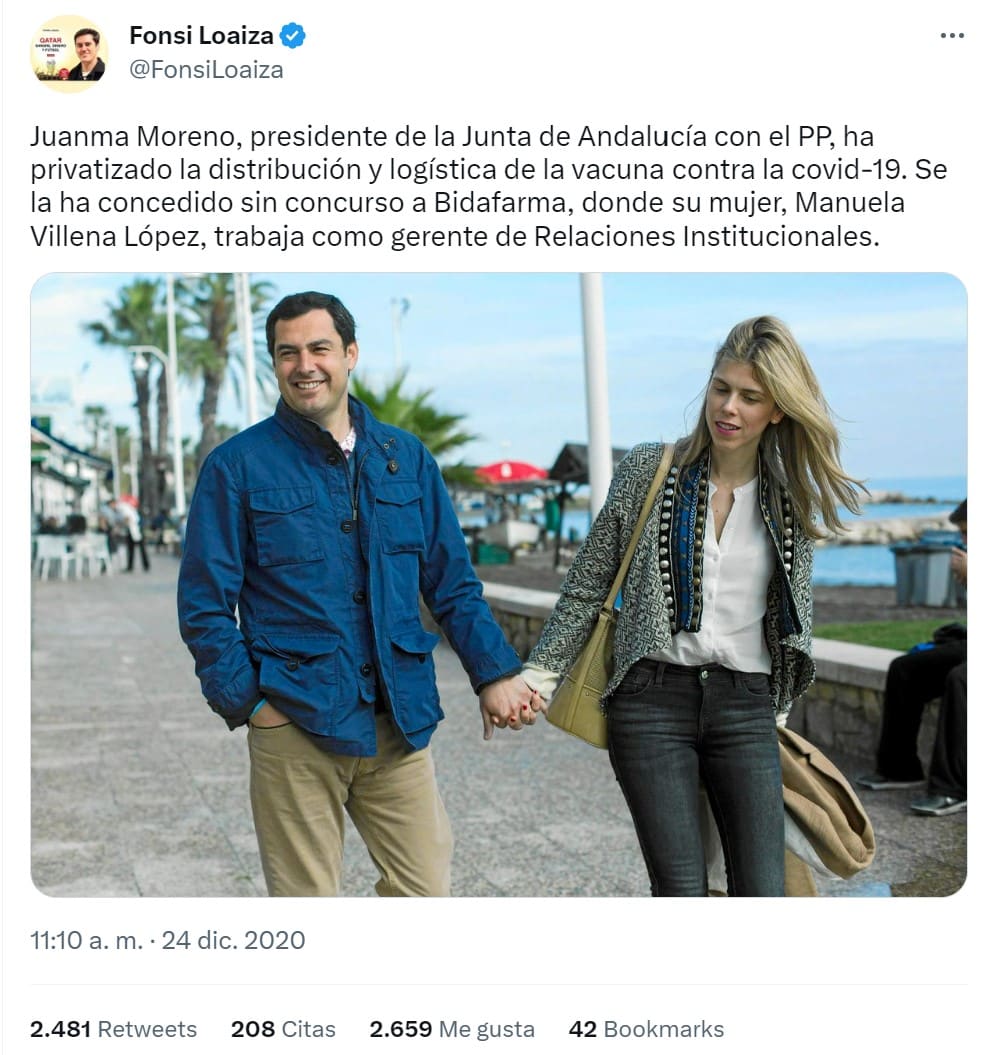This screenshot has width=995, height=1055.
Task: Click the 42 Bookmarks count
Action: [x=647, y=1029]
